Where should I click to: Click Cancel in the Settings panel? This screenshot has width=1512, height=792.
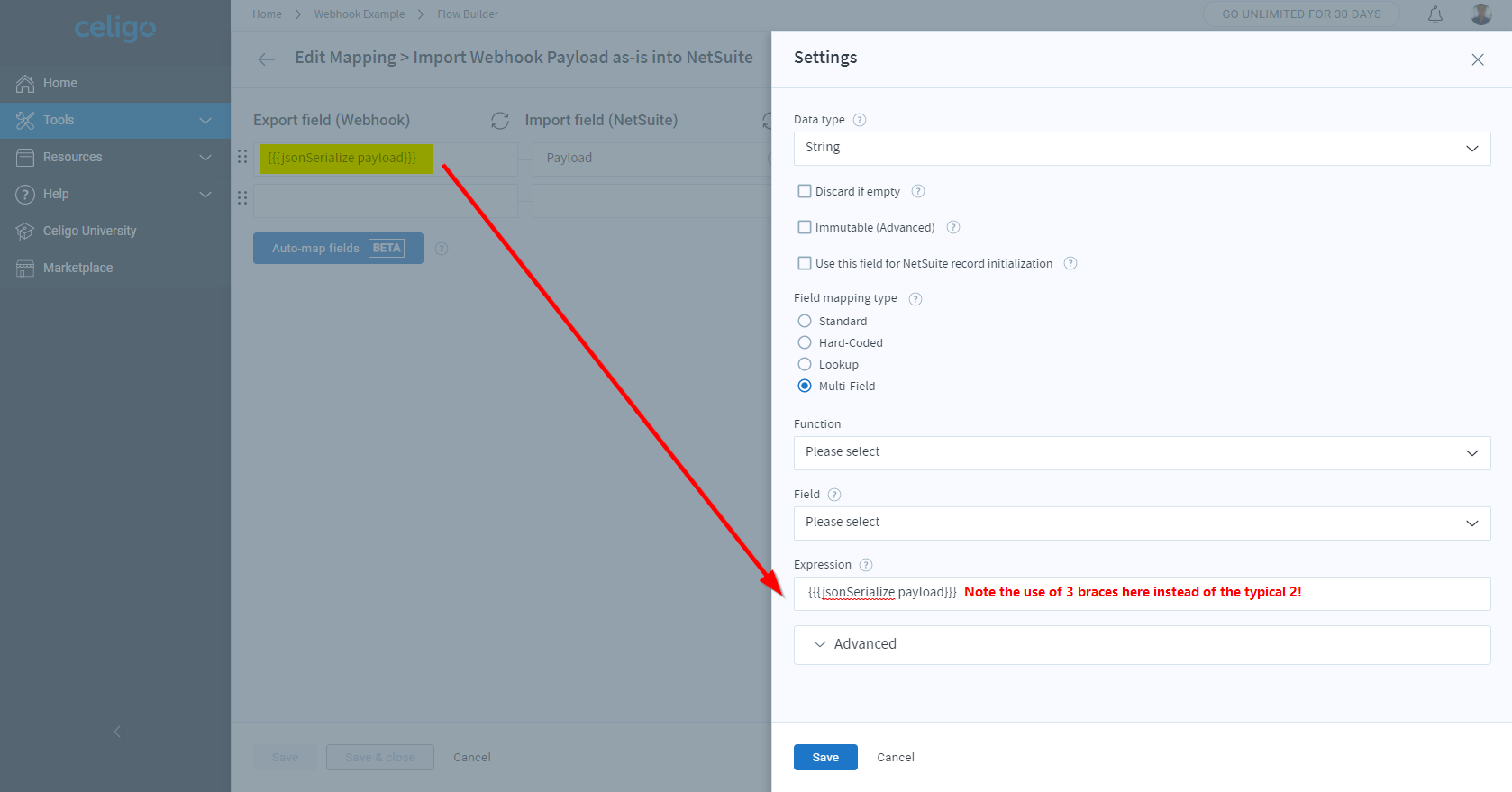click(x=896, y=758)
